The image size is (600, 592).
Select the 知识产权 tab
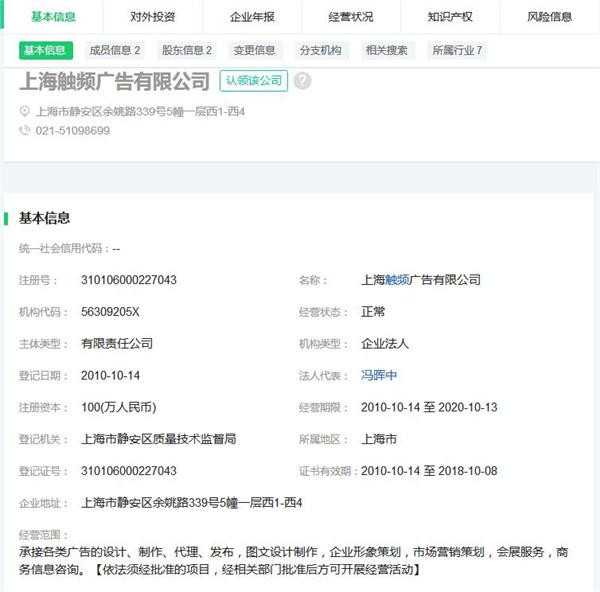click(450, 17)
